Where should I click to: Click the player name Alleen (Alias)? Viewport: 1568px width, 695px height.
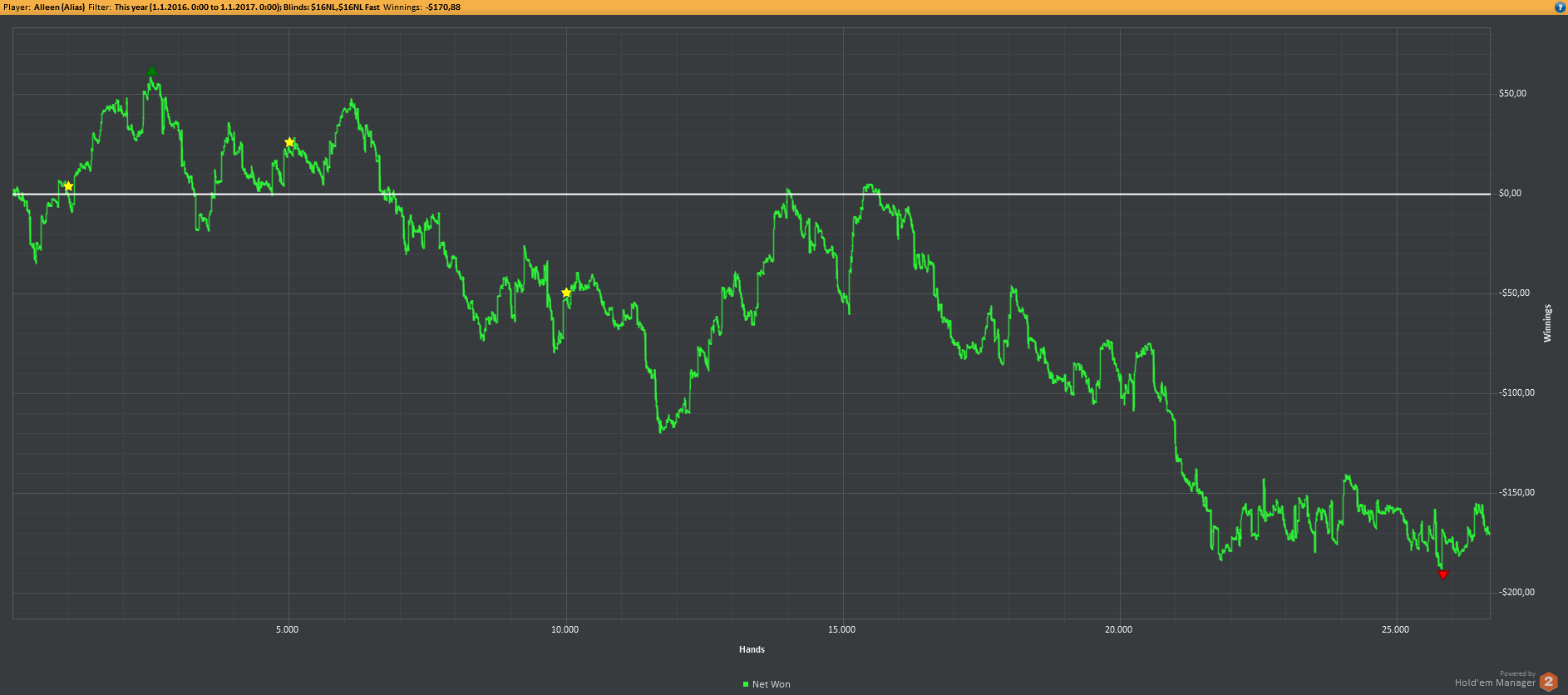pos(60,7)
